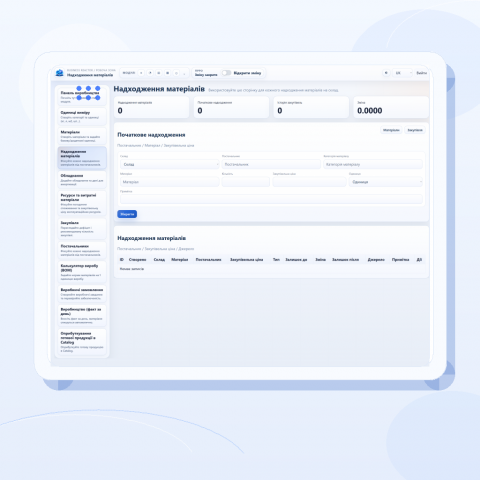
Task: Open 'Оприбуткування готової продукції в Catalog' item
Action: [x=82, y=342]
